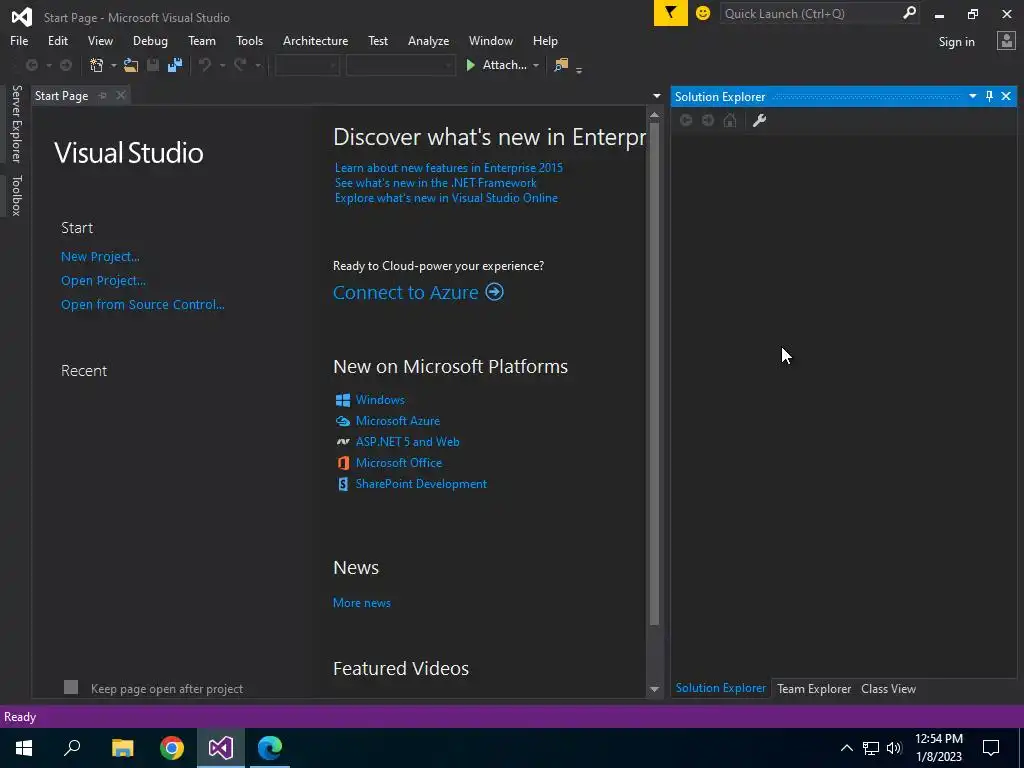Expand the Toolbox side tab

(16, 195)
